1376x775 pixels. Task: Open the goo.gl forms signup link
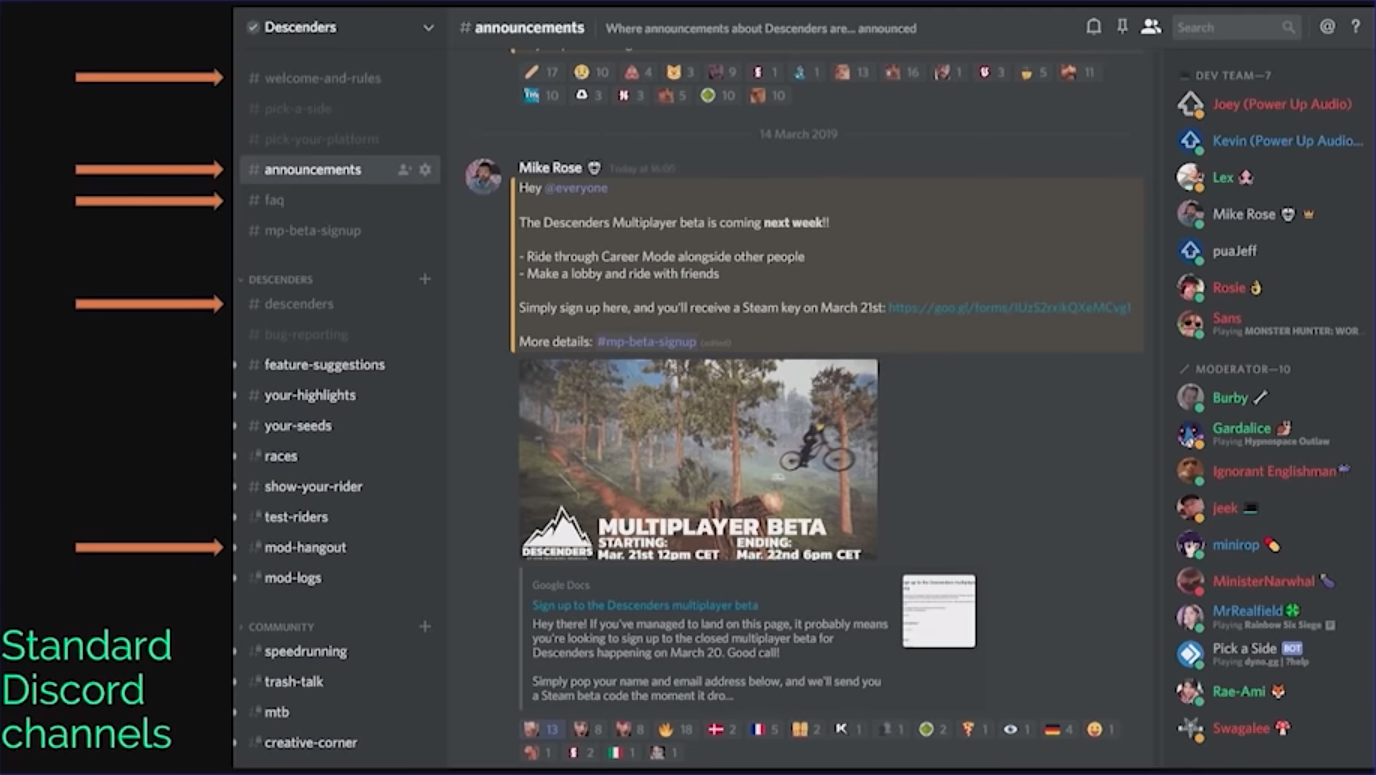(1009, 308)
